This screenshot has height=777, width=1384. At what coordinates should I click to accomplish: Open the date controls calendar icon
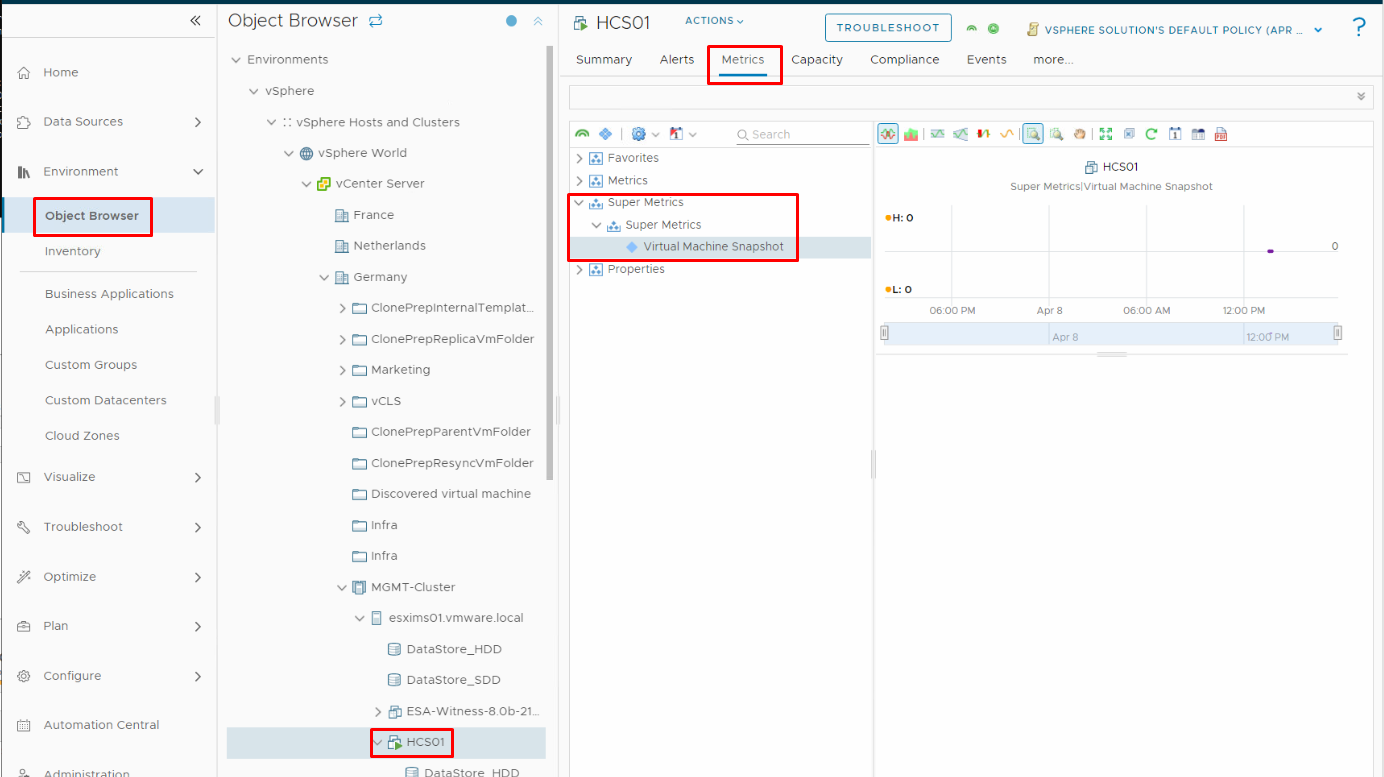[1175, 134]
